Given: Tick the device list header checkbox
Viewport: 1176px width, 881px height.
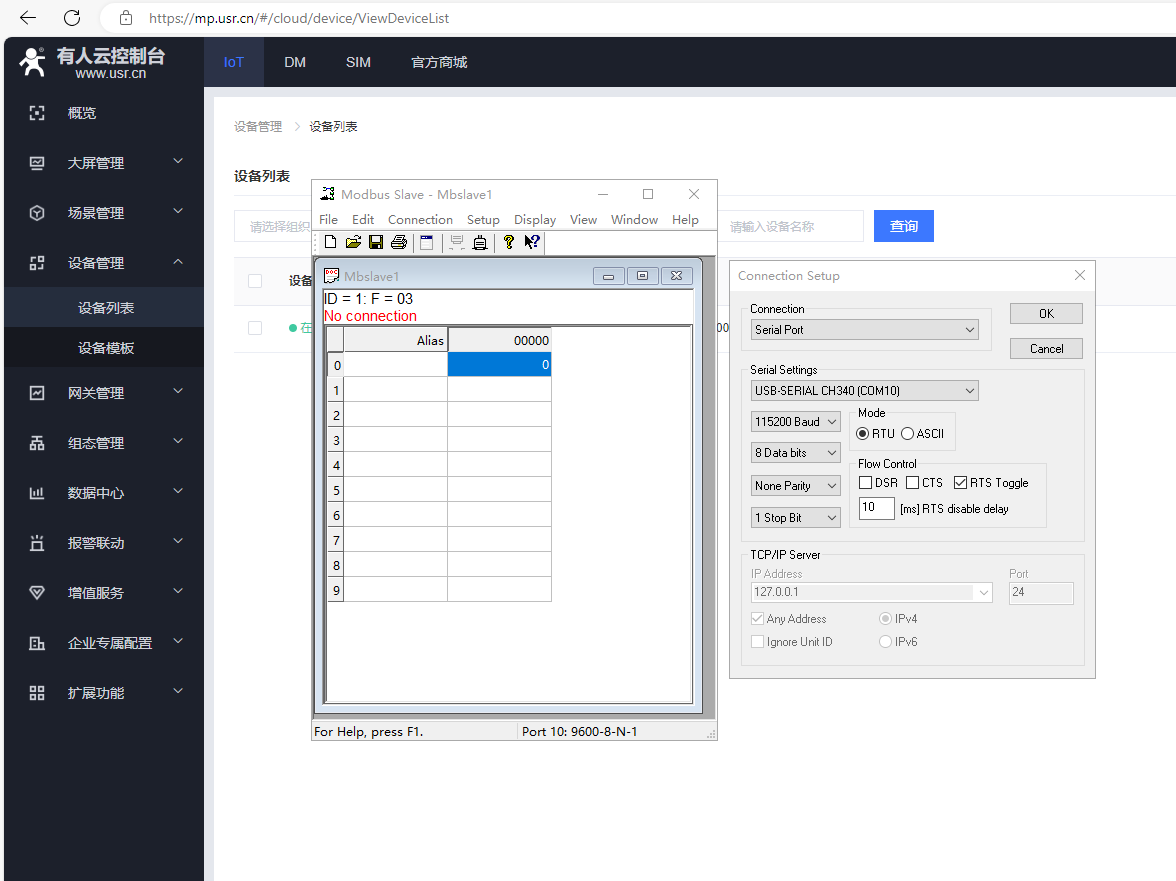Looking at the screenshot, I should click(x=255, y=280).
